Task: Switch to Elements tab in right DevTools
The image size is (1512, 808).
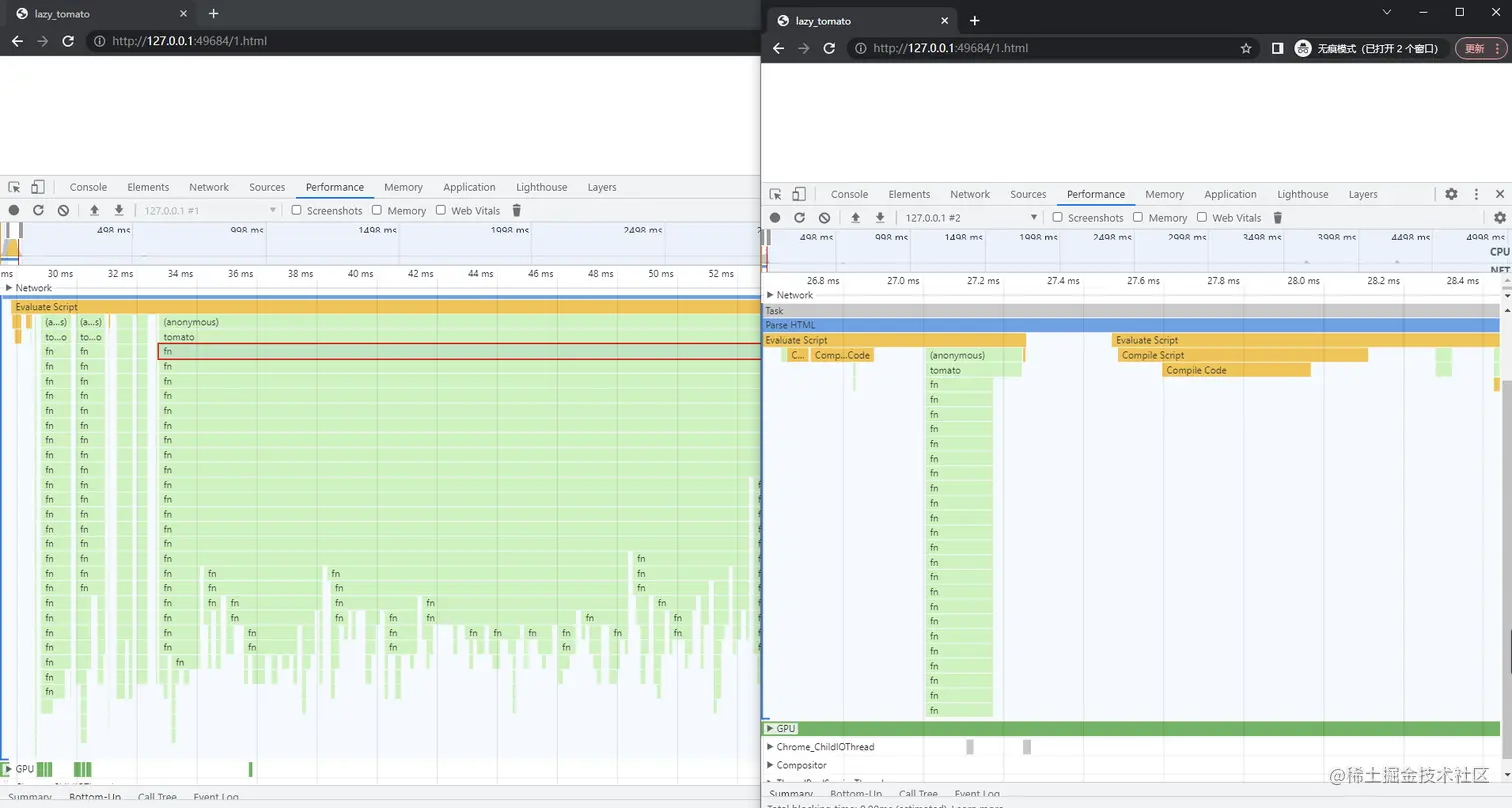Action: pos(909,194)
